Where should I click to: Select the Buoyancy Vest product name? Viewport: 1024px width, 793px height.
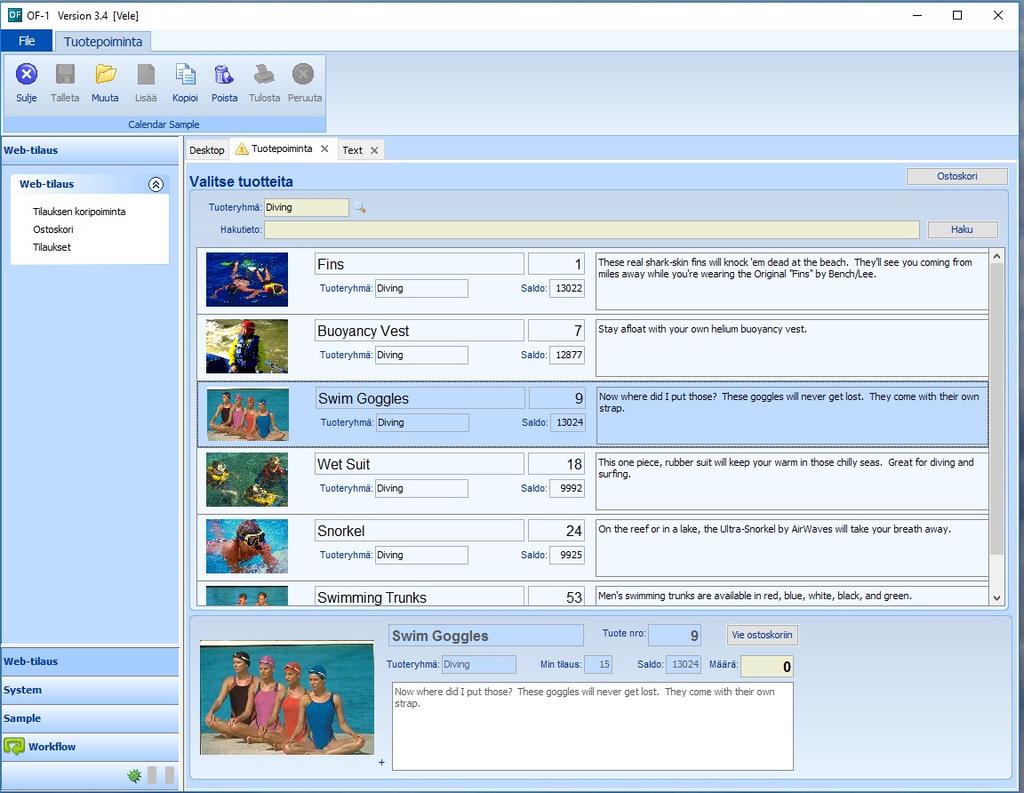419,331
